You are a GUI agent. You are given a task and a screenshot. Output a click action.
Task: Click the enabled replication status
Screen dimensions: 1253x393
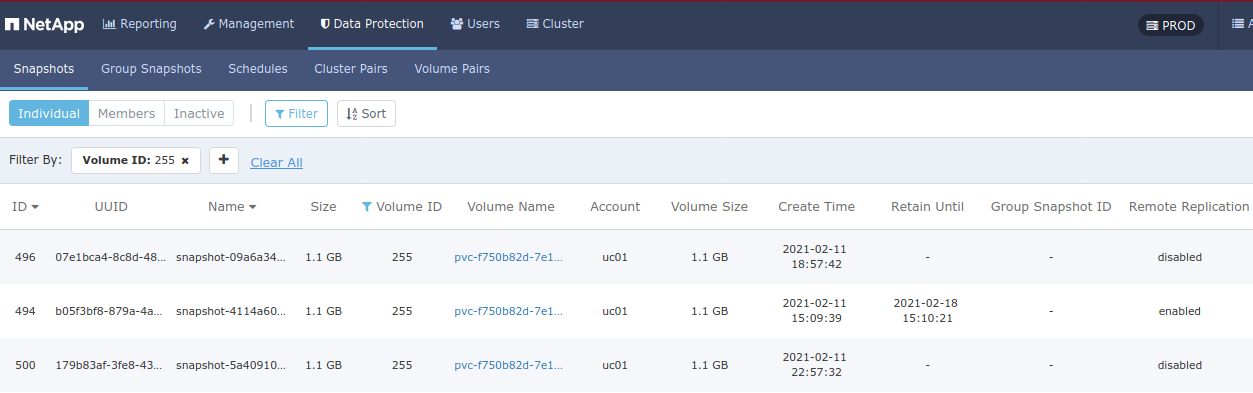point(1180,311)
